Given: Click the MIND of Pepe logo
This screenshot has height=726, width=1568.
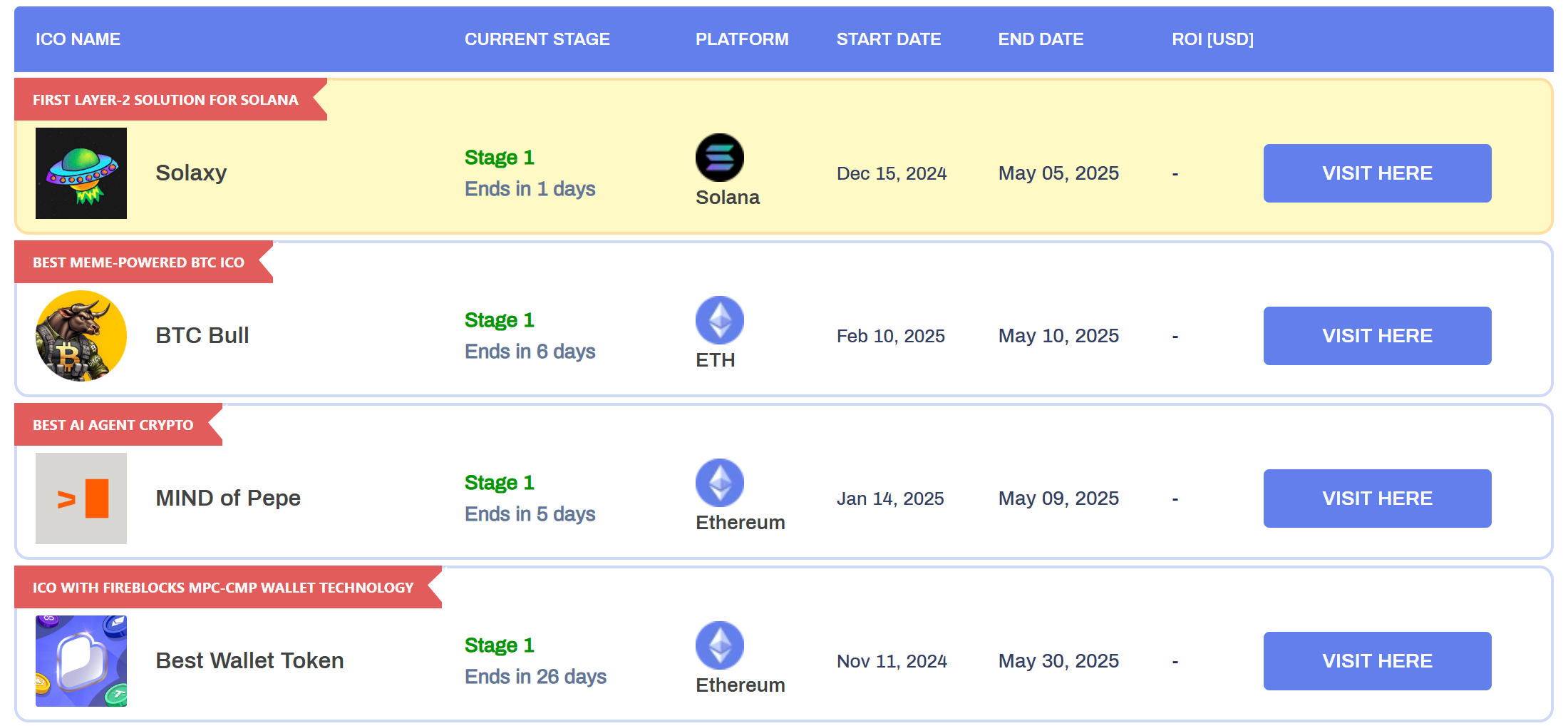Looking at the screenshot, I should tap(81, 499).
